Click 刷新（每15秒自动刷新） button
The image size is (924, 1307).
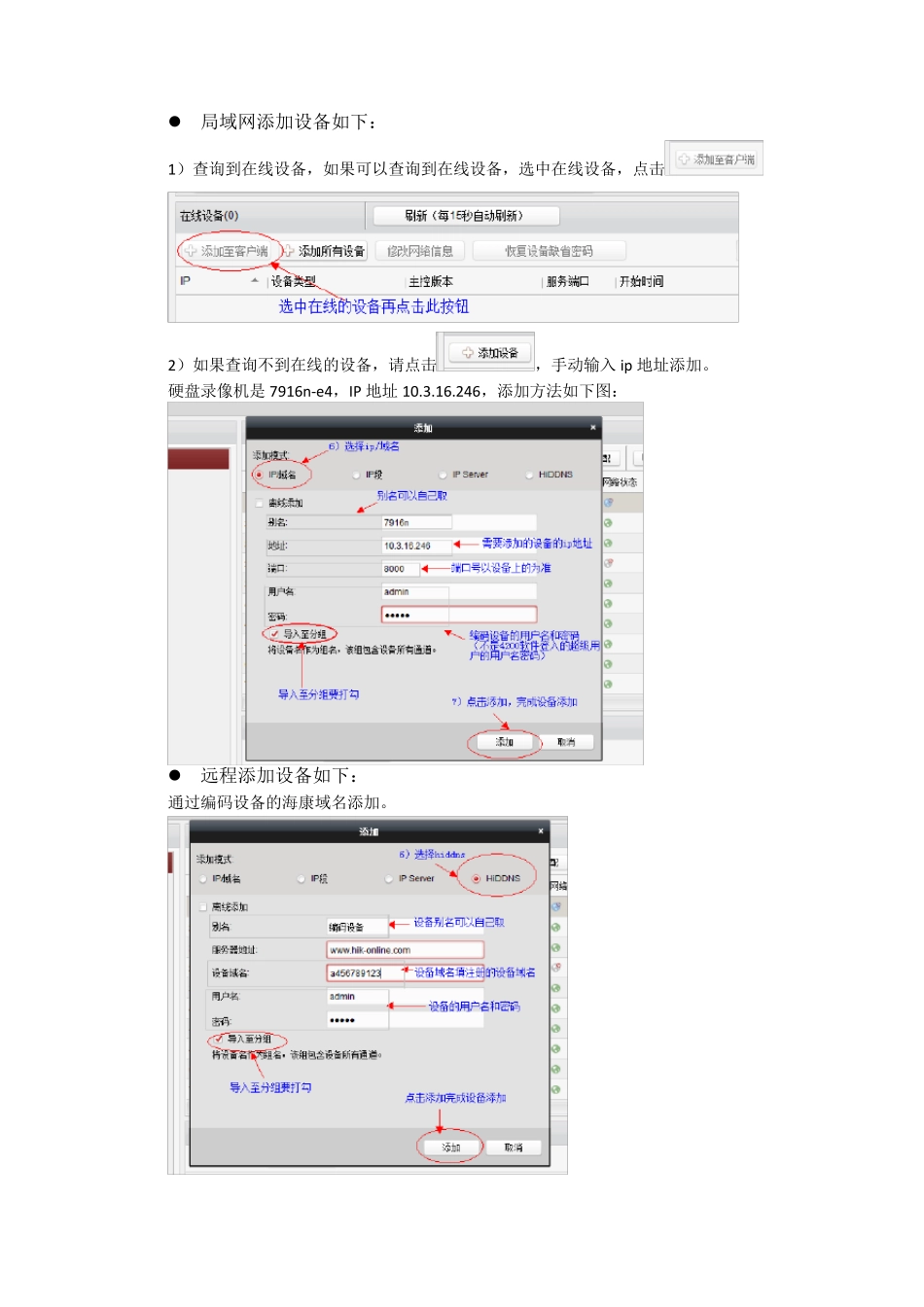[x=465, y=216]
